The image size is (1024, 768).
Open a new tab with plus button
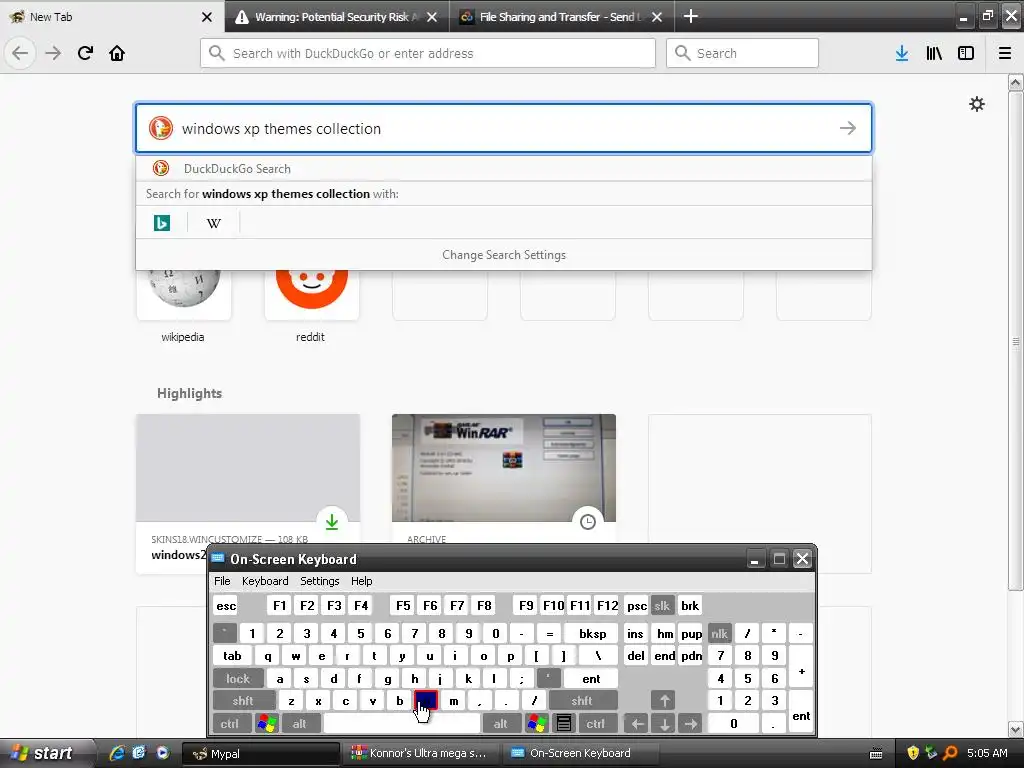click(691, 16)
